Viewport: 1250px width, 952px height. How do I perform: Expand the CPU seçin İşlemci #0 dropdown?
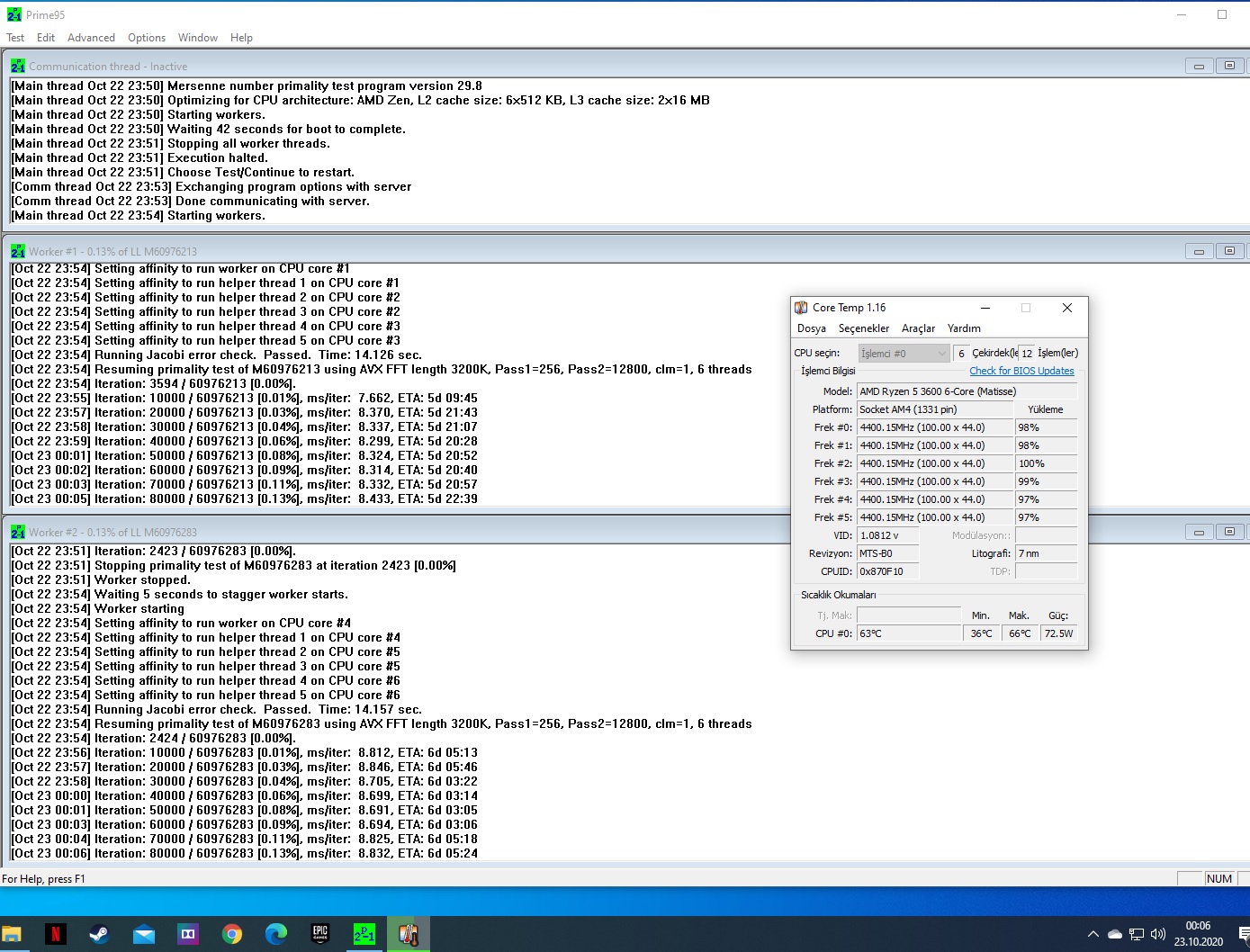click(x=904, y=354)
